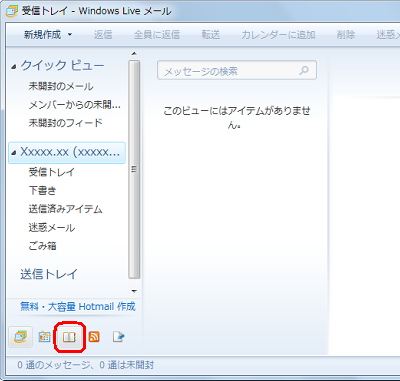Select メンバーからの未開... quick view
Viewport: 400px width, 381px height.
pyautogui.click(x=75, y=105)
